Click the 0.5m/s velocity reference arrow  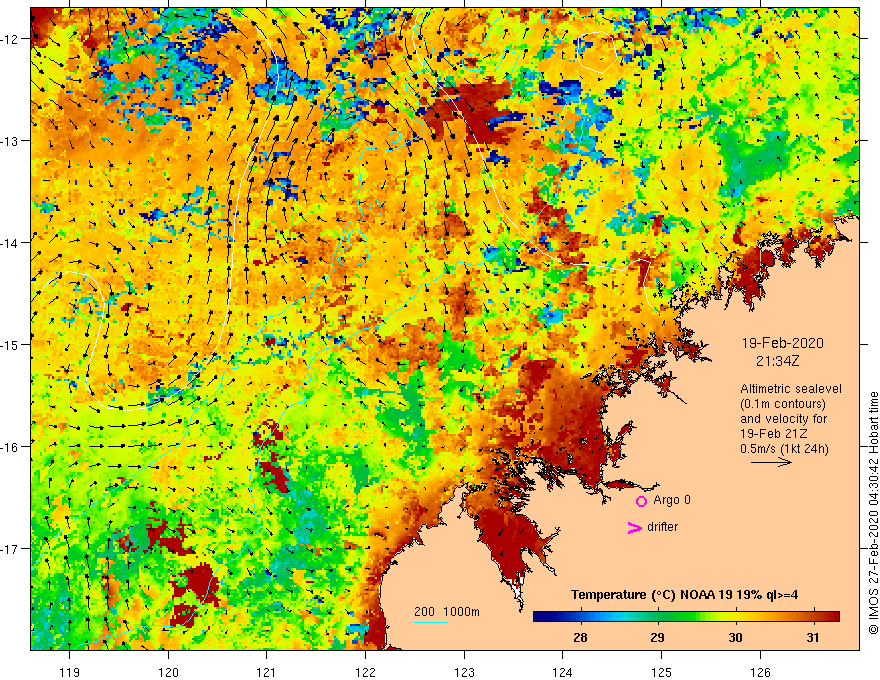771,462
